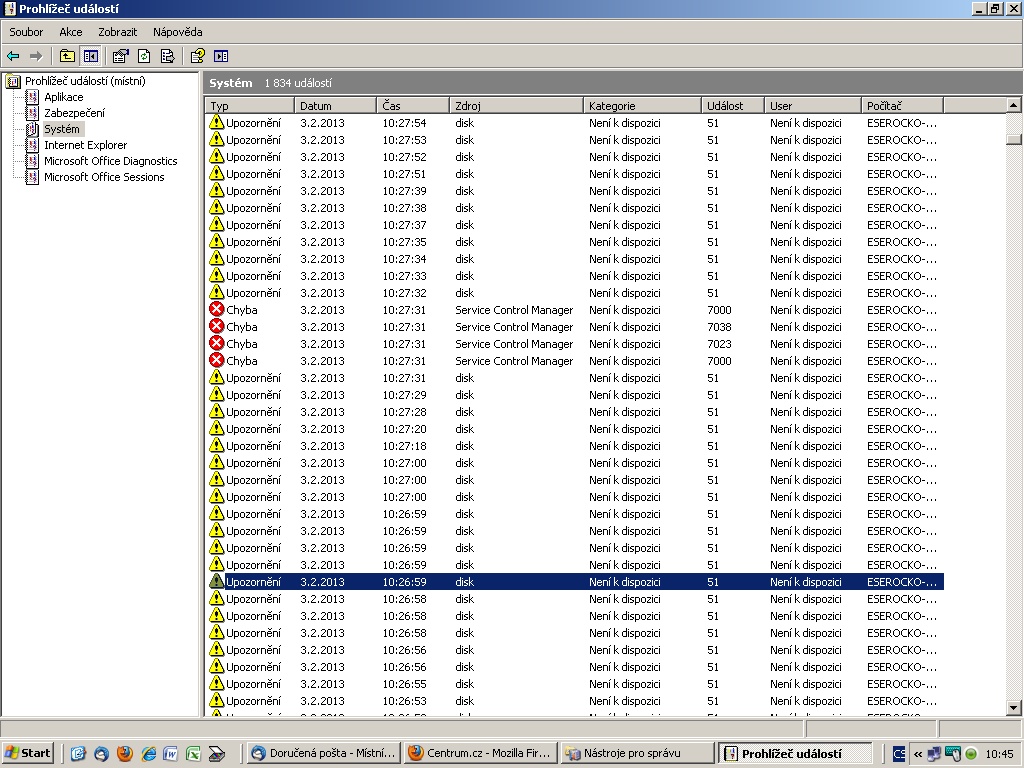Click the Back arrow toolbar icon
This screenshot has width=1024, height=768.
tap(13, 56)
